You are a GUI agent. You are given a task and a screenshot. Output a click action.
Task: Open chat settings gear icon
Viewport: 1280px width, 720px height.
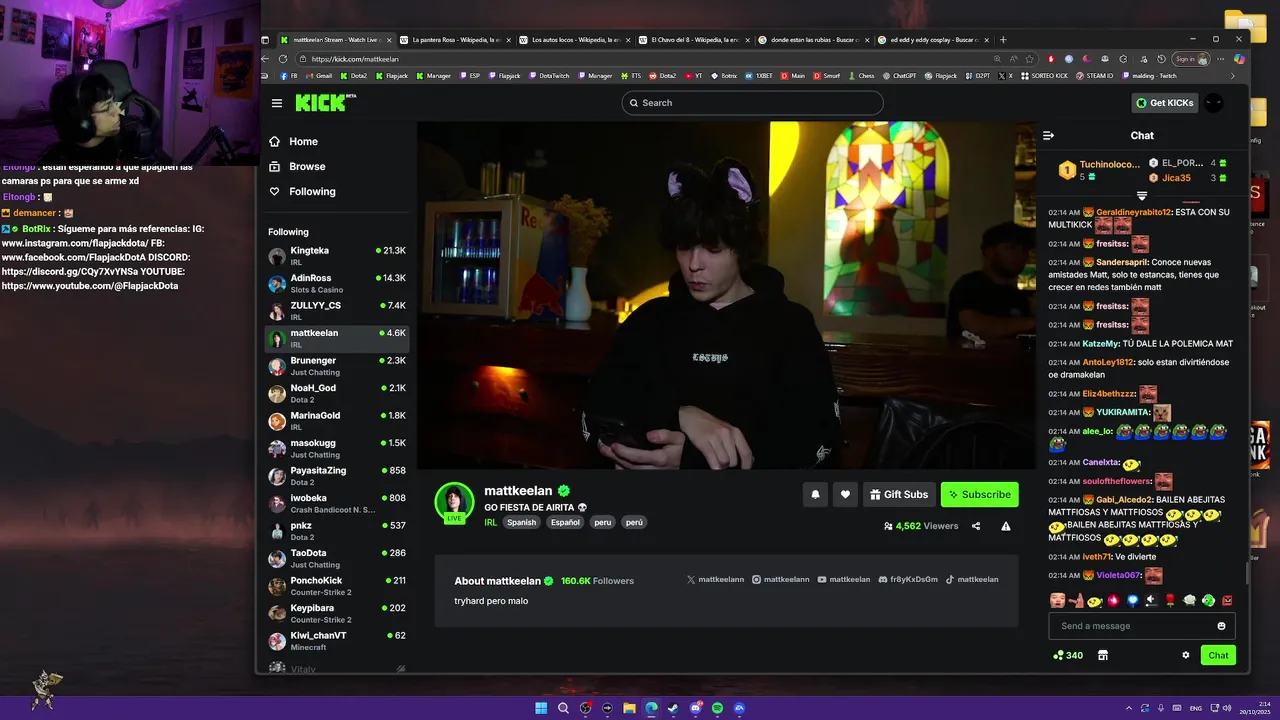[1186, 655]
